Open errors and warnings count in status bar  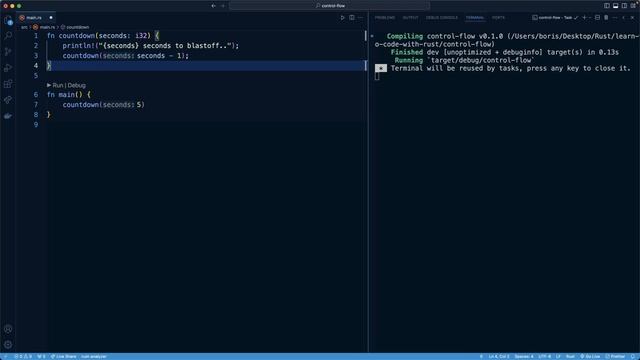23,356
